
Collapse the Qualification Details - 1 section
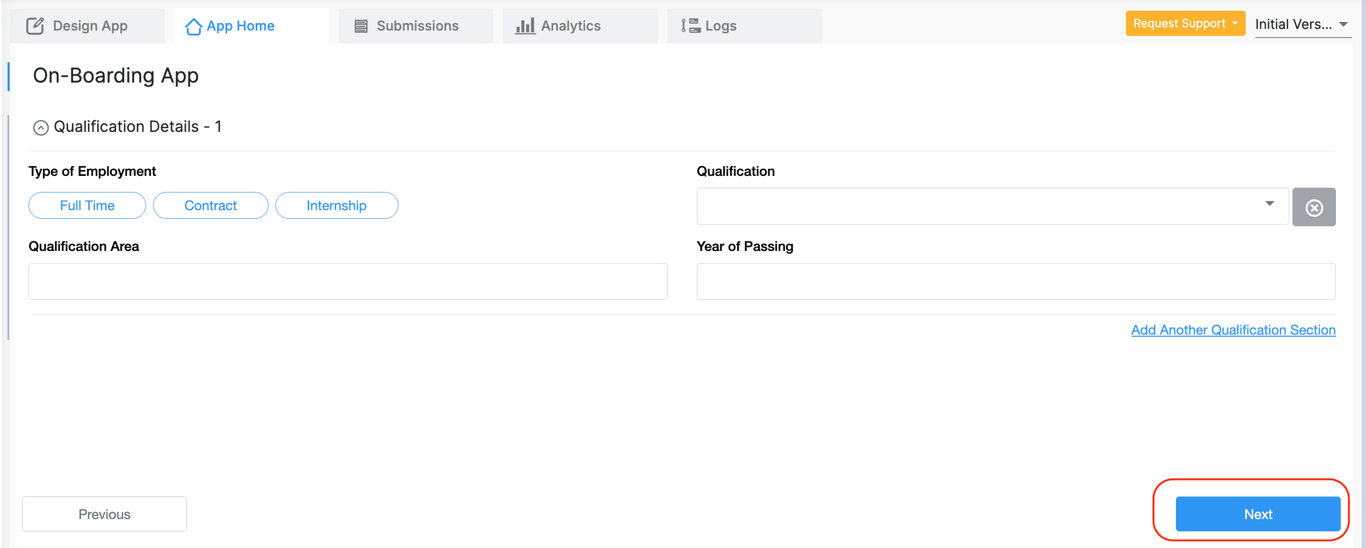[41, 128]
